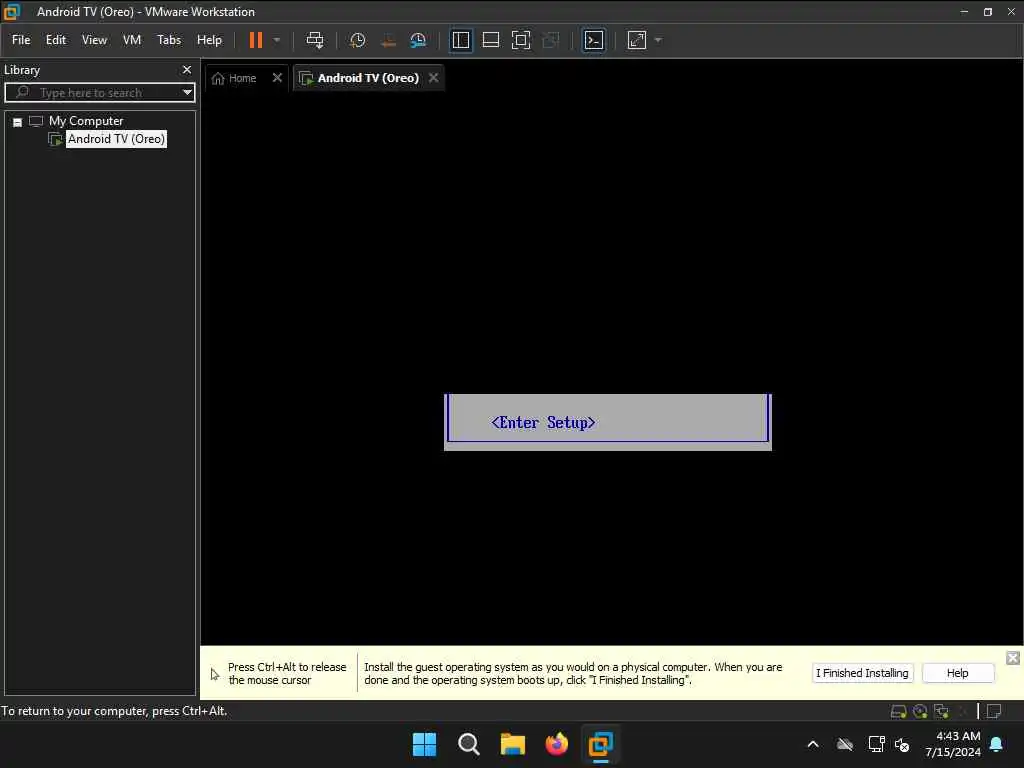Click the VMware application icon in the title bar
Screen dimensions: 1024x768
coord(12,12)
